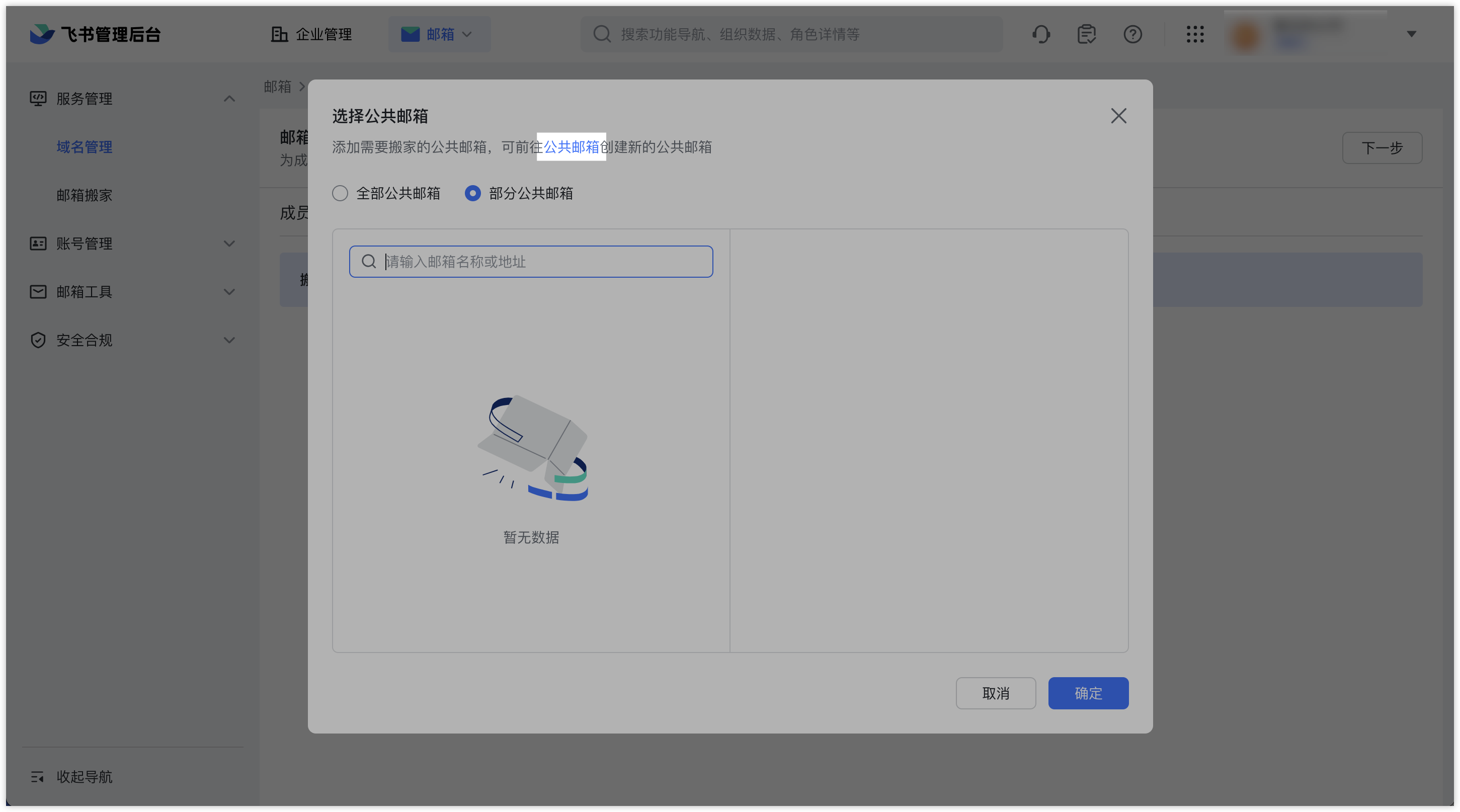Close the 选择公共邮箱 dialog

tap(1118, 116)
